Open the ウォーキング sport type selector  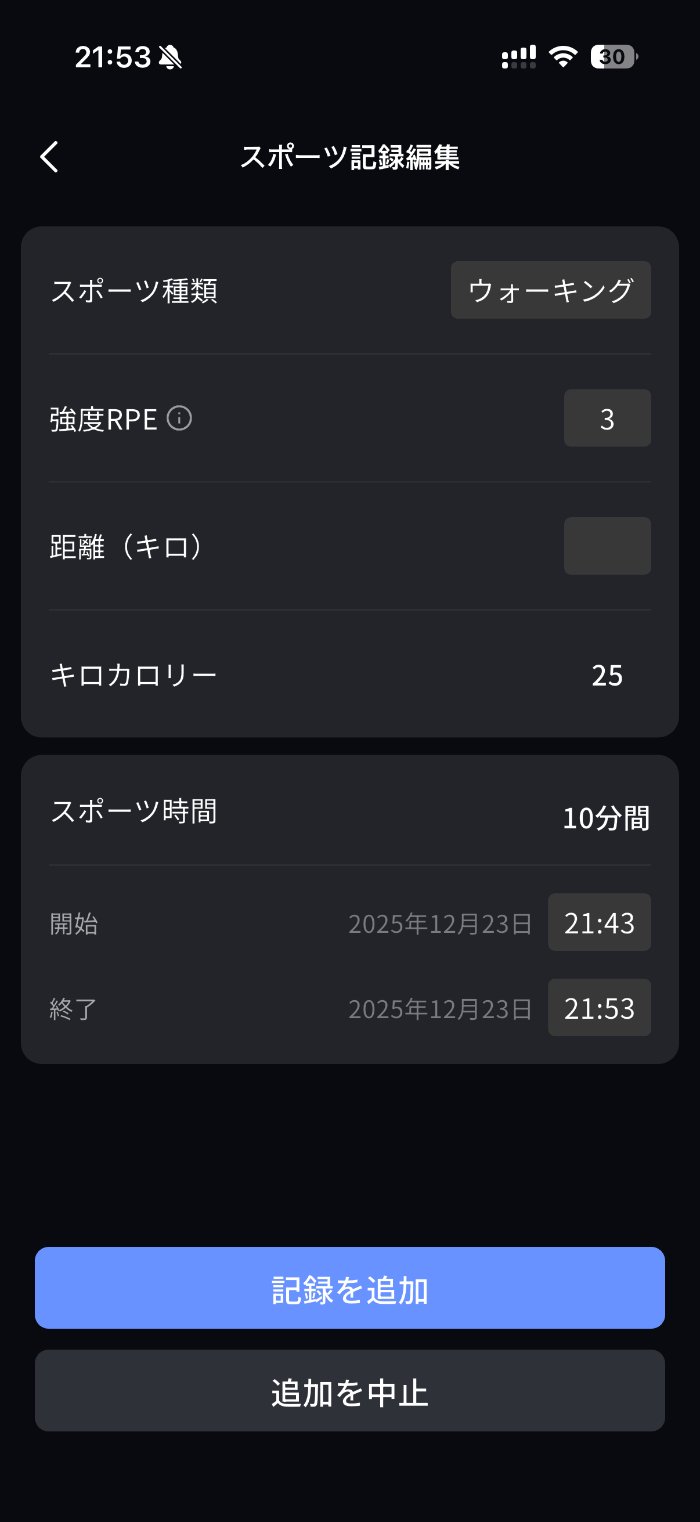coord(551,290)
